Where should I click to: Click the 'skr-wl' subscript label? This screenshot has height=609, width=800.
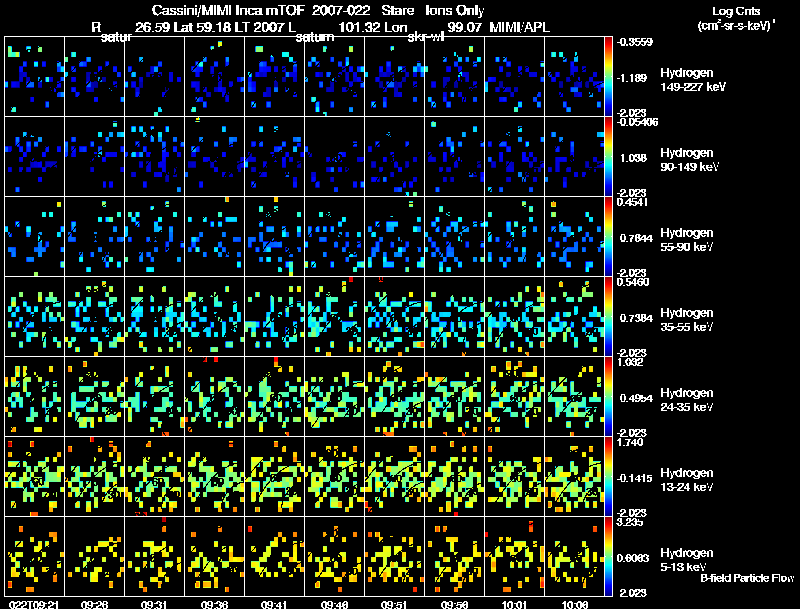pyautogui.click(x=426, y=37)
